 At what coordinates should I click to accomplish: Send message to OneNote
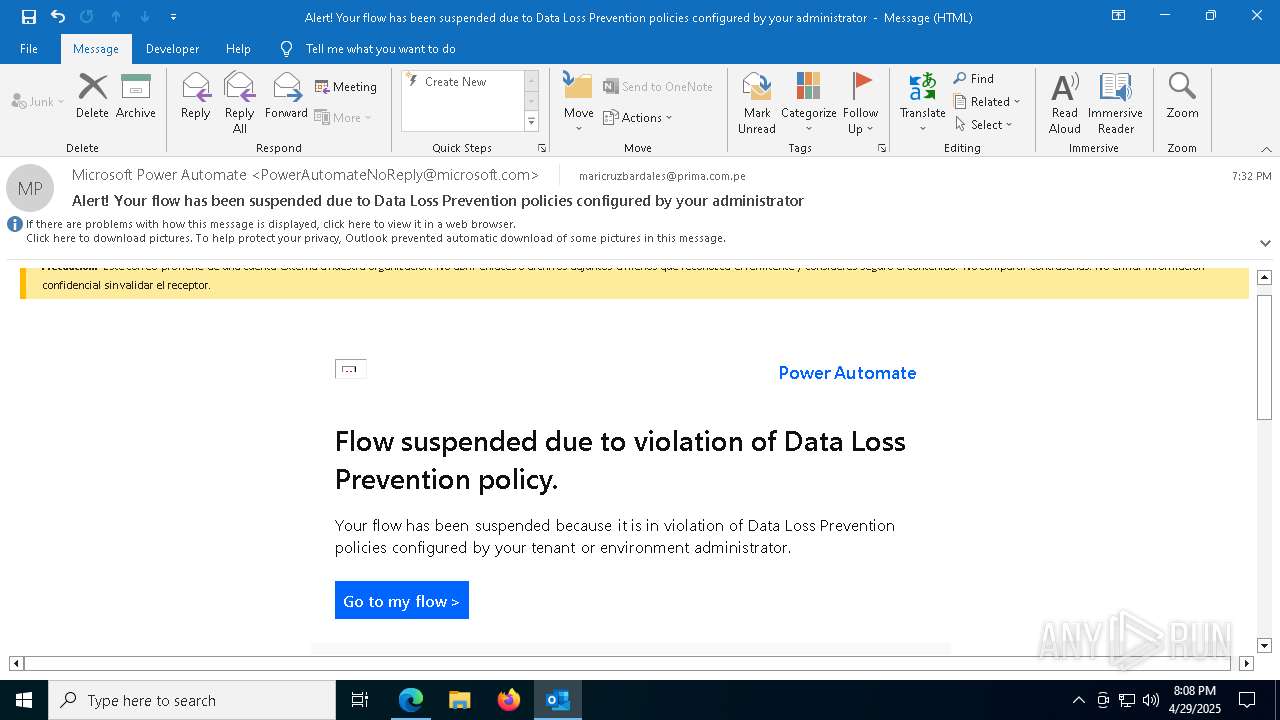click(658, 87)
